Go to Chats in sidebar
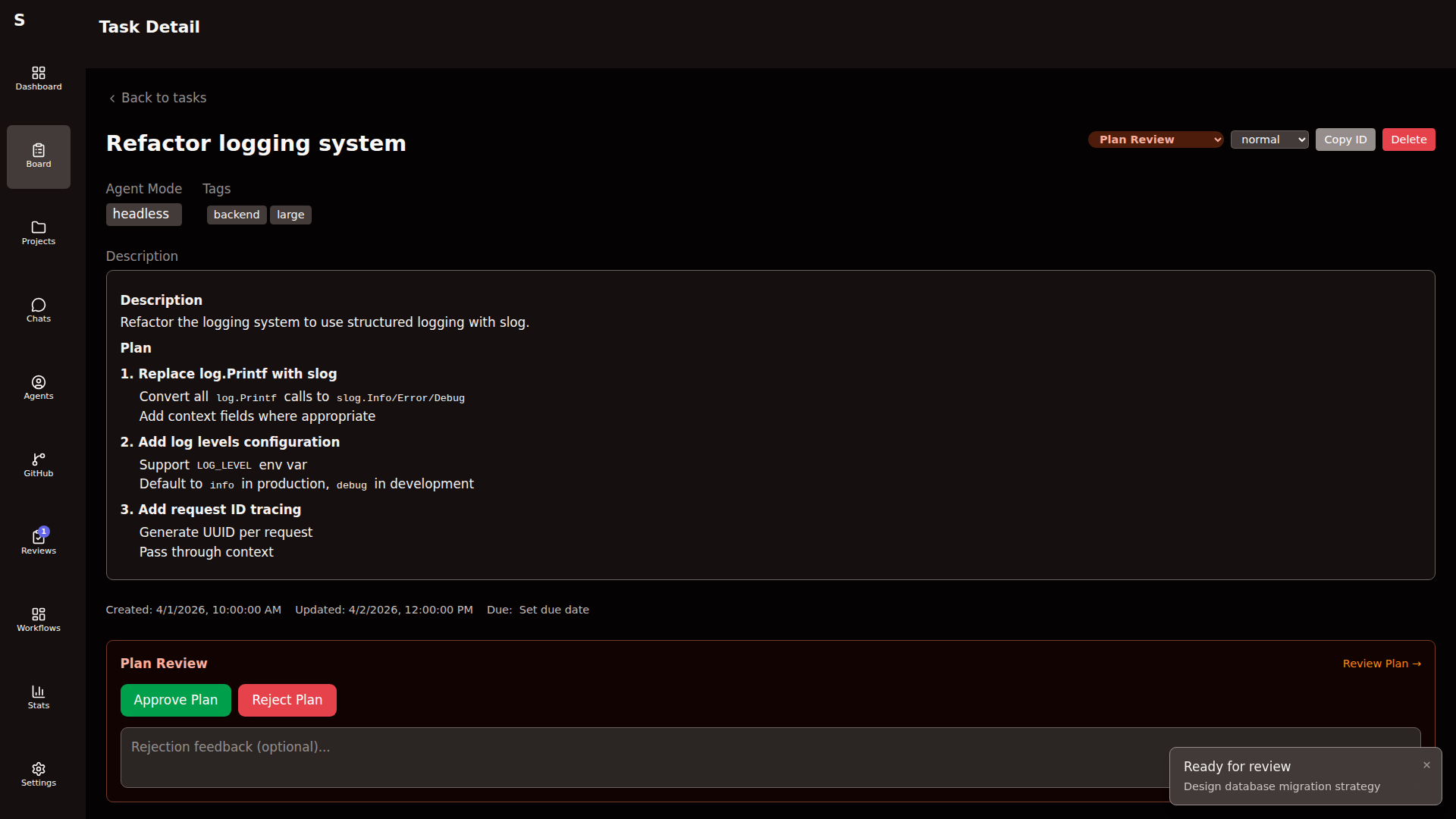Screen dimensions: 1456x819 pos(39,310)
